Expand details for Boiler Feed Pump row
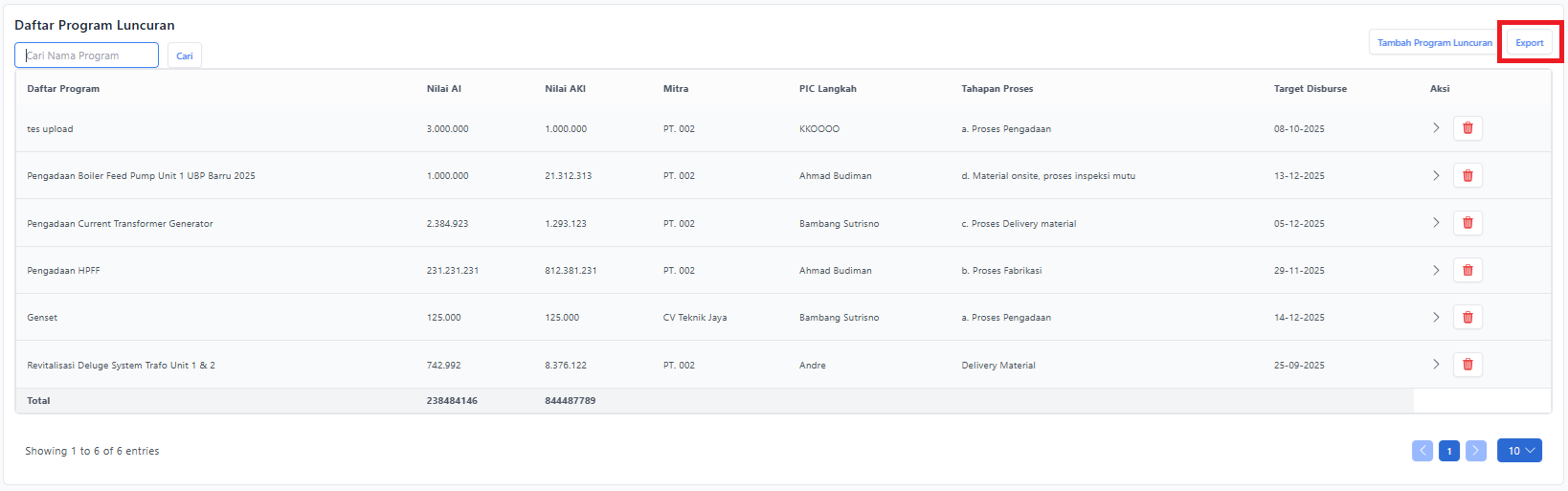The height and width of the screenshot is (491, 1568). pyautogui.click(x=1435, y=175)
